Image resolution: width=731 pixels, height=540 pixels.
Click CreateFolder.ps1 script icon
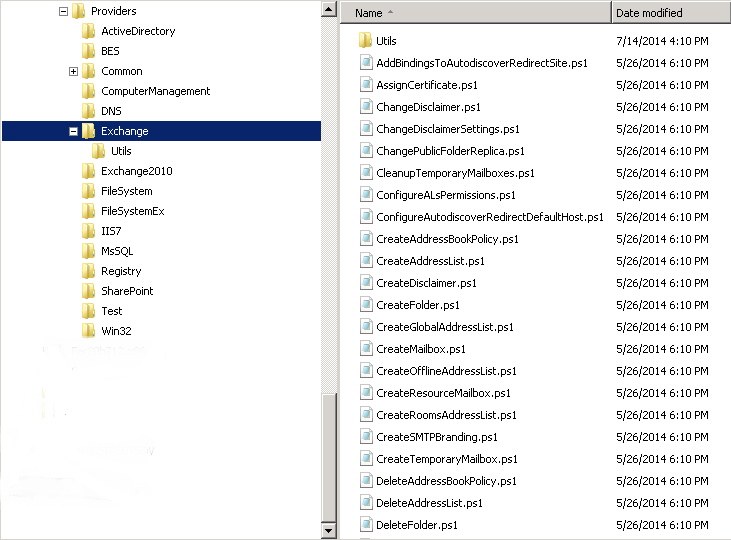pos(366,305)
